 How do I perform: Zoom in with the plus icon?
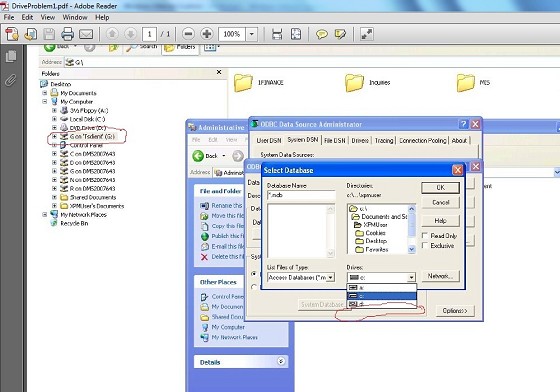(x=207, y=34)
